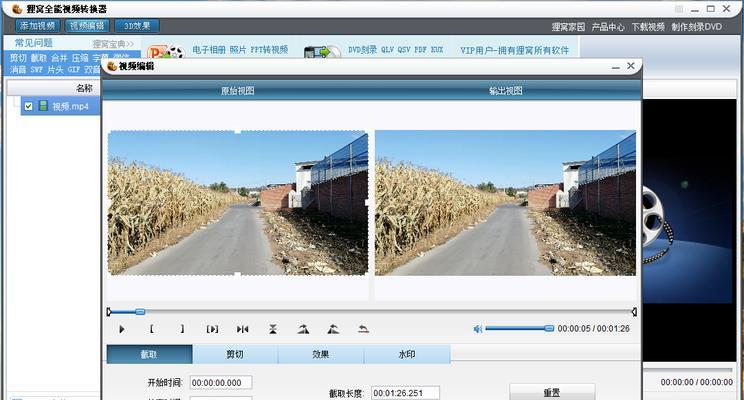Screen dimensions: 744x400
Task: Click the 添加视频 button
Action: [x=37, y=26]
